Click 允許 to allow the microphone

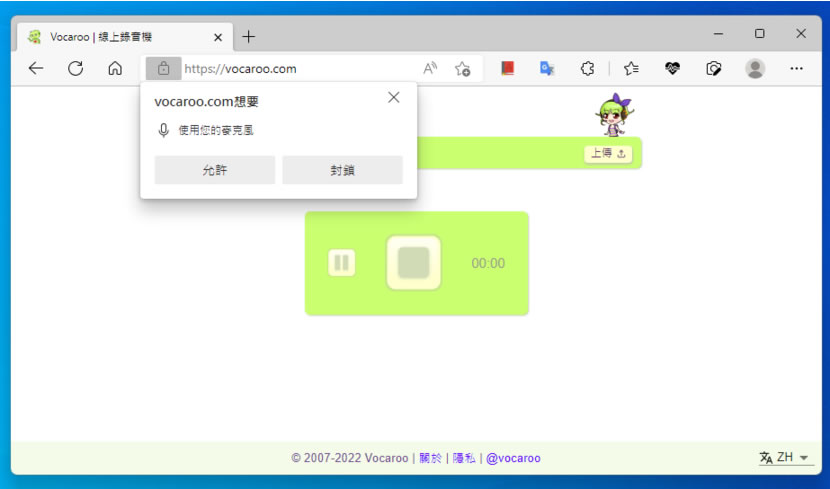[215, 170]
